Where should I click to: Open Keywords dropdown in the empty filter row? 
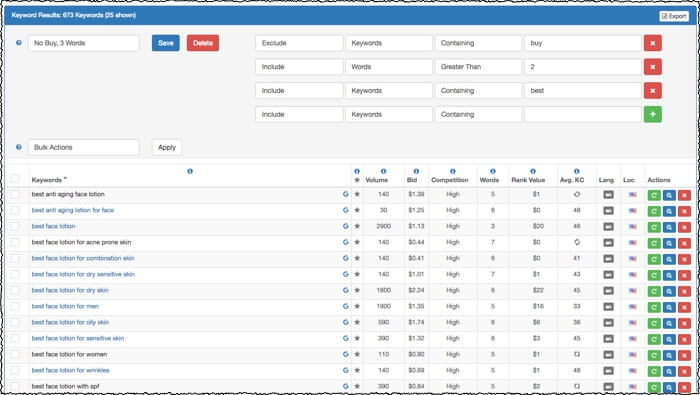pyautogui.click(x=389, y=114)
